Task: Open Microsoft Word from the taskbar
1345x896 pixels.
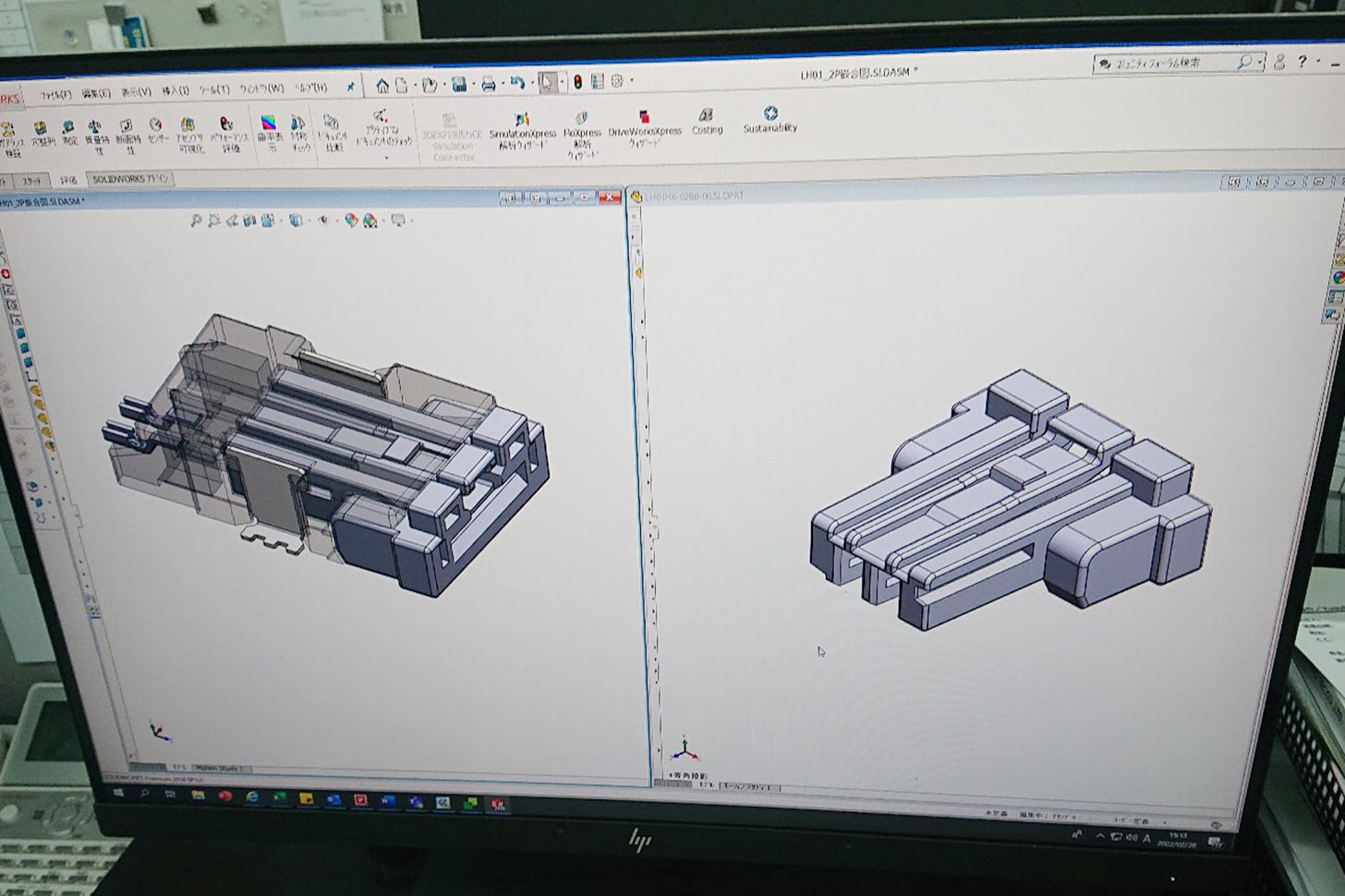Action: click(388, 802)
